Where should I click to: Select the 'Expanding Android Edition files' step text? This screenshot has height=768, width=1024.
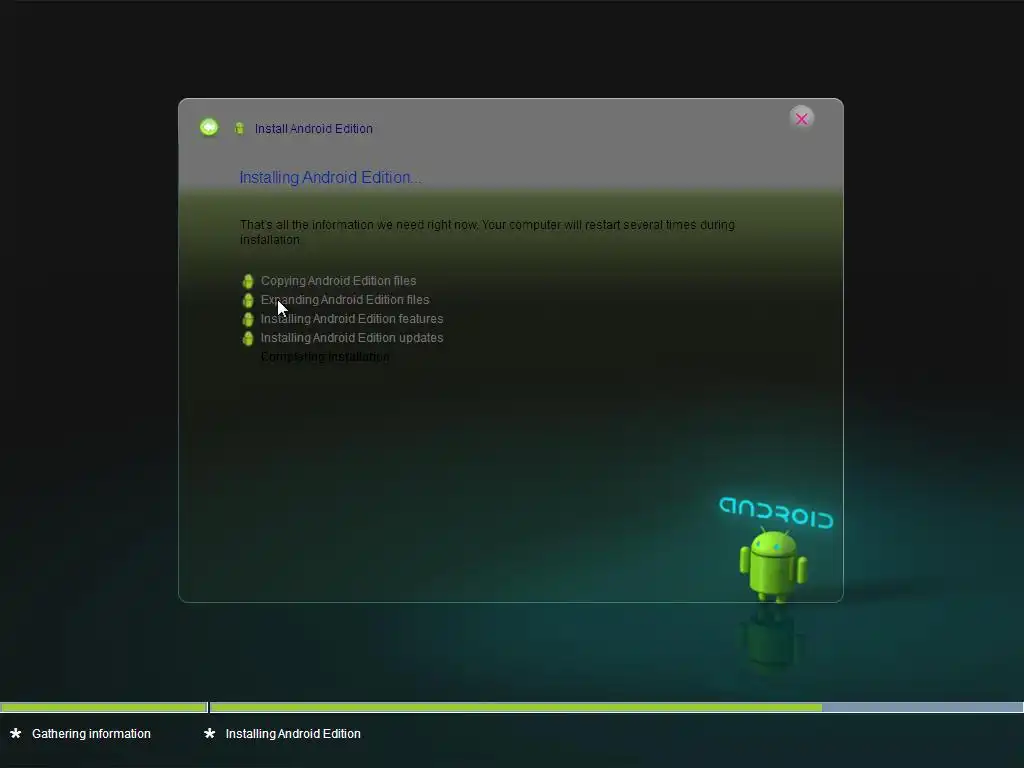(x=345, y=300)
